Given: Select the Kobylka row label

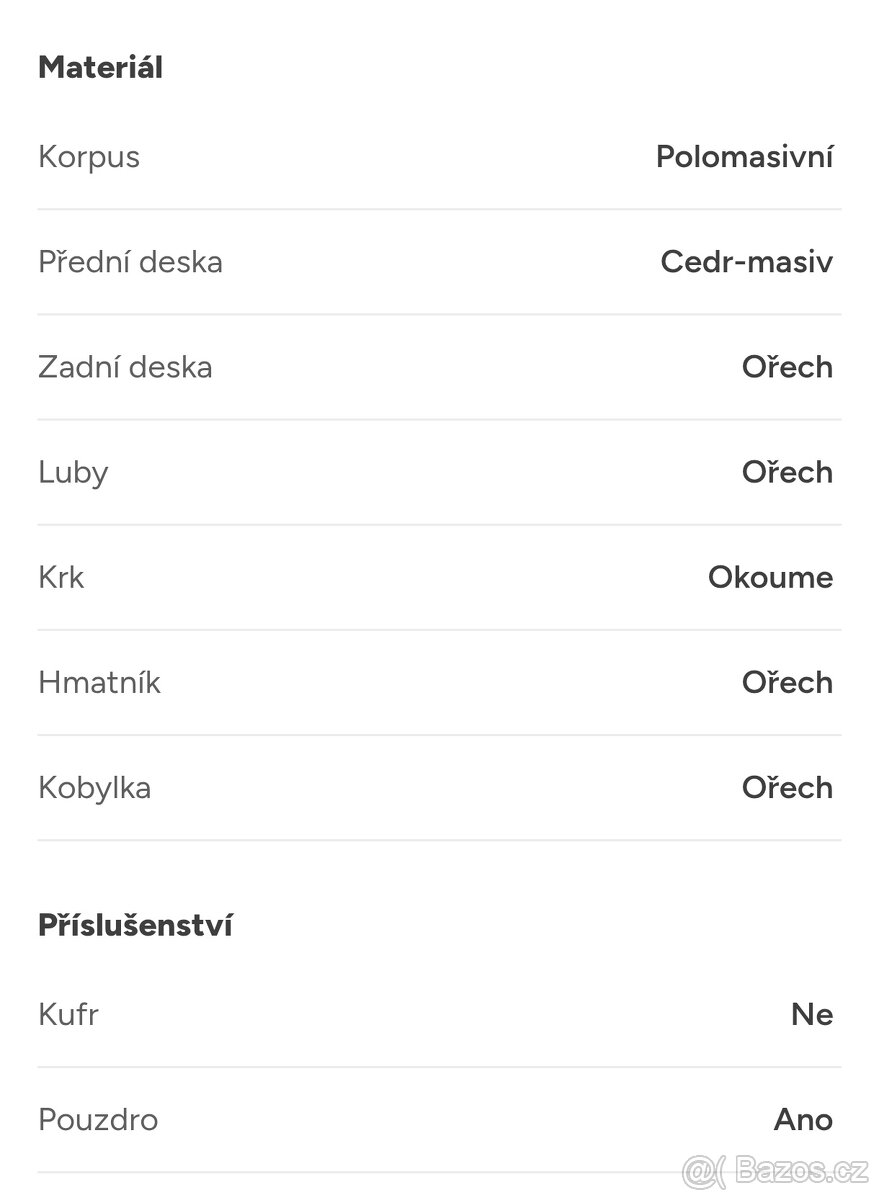Looking at the screenshot, I should click(95, 788).
